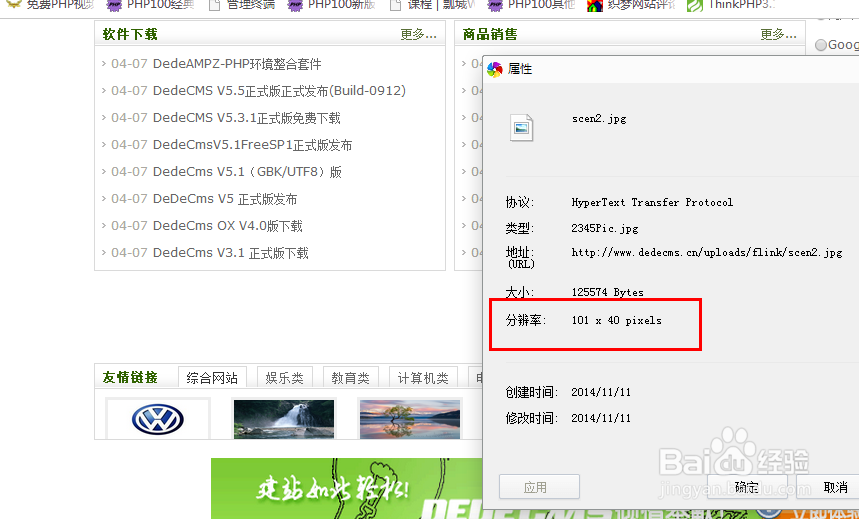The height and width of the screenshot is (519, 859).
Task: Click the 友情链接 section heading
Action: coord(130,377)
